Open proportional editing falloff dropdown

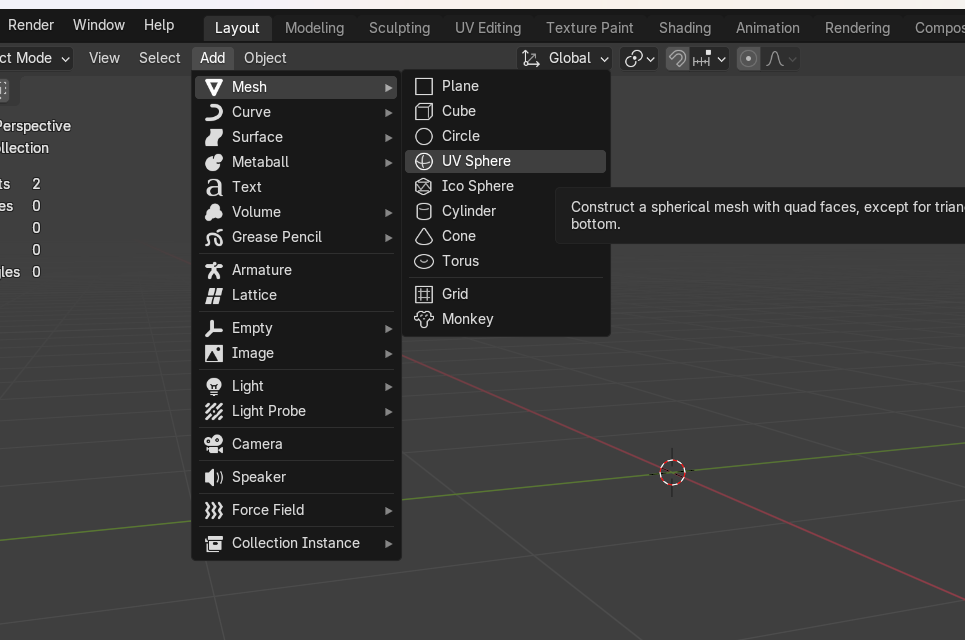781,59
